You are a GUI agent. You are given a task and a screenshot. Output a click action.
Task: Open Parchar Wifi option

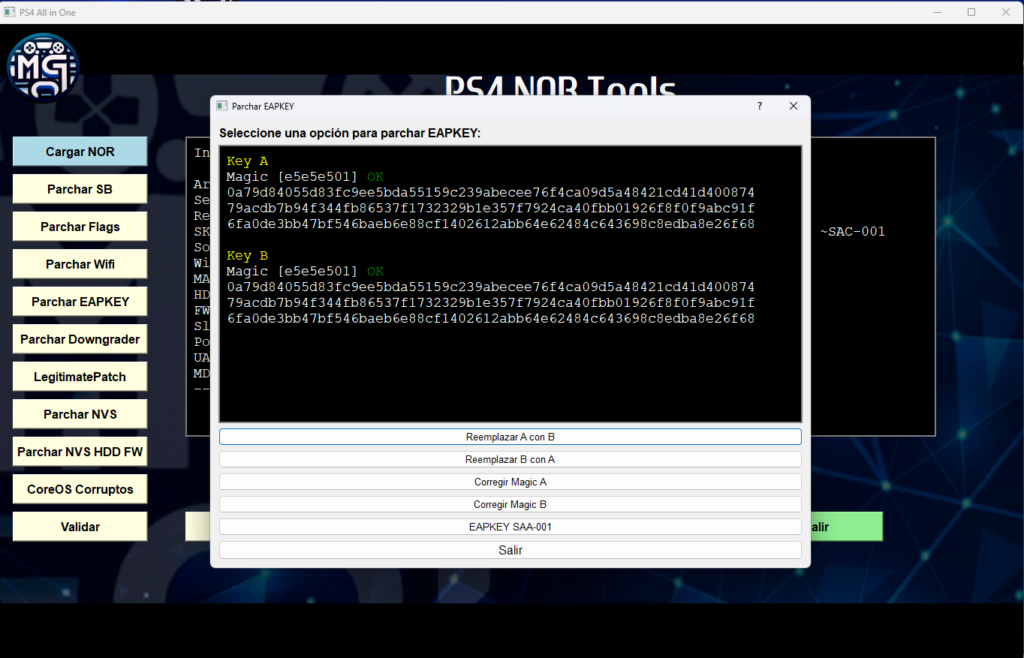(80, 264)
